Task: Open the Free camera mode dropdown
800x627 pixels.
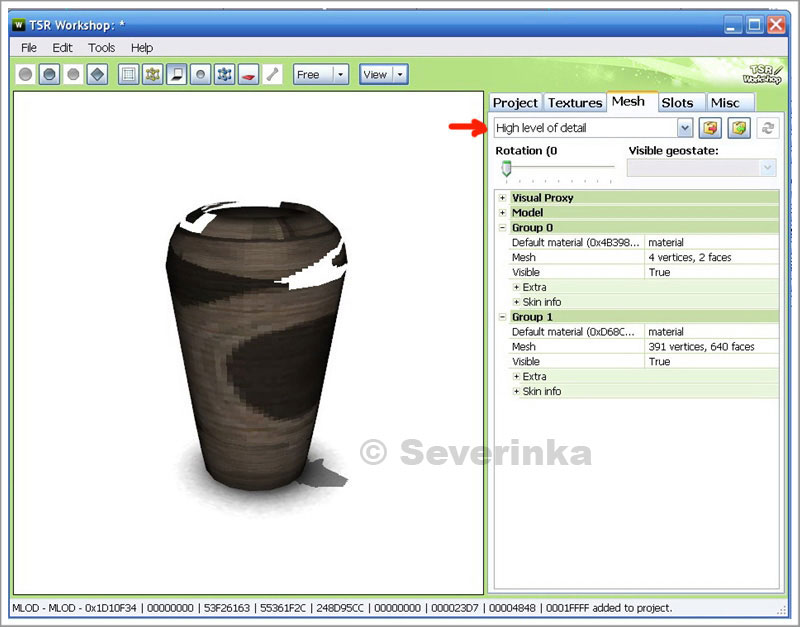Action: pos(340,75)
